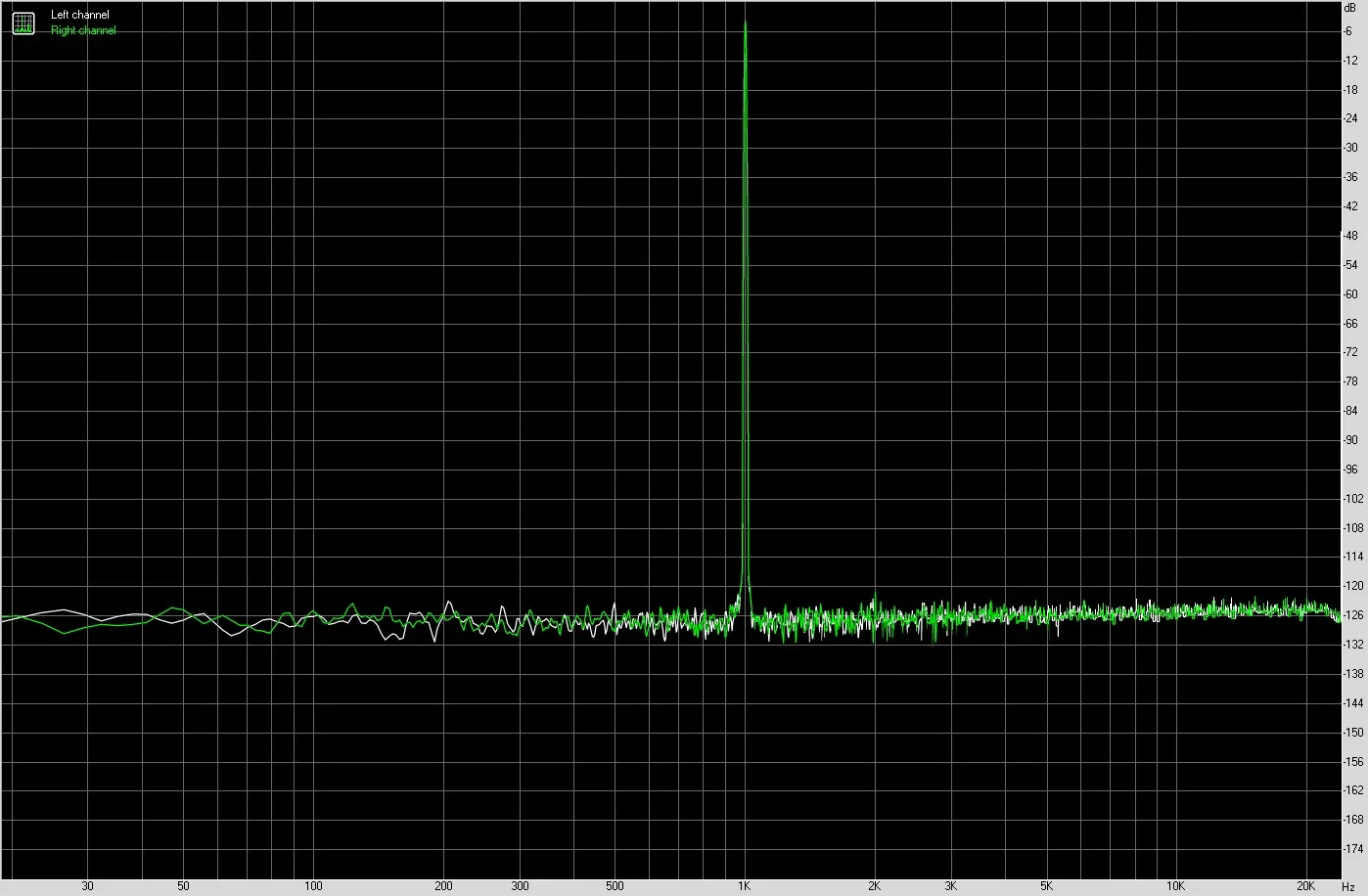Click the -90 dB axis label
This screenshot has width=1368, height=896.
pos(1351,440)
